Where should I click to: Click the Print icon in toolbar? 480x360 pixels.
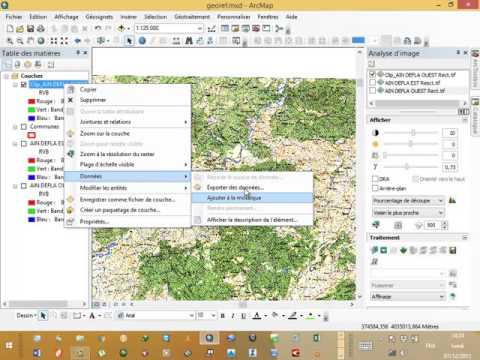click(x=41, y=29)
